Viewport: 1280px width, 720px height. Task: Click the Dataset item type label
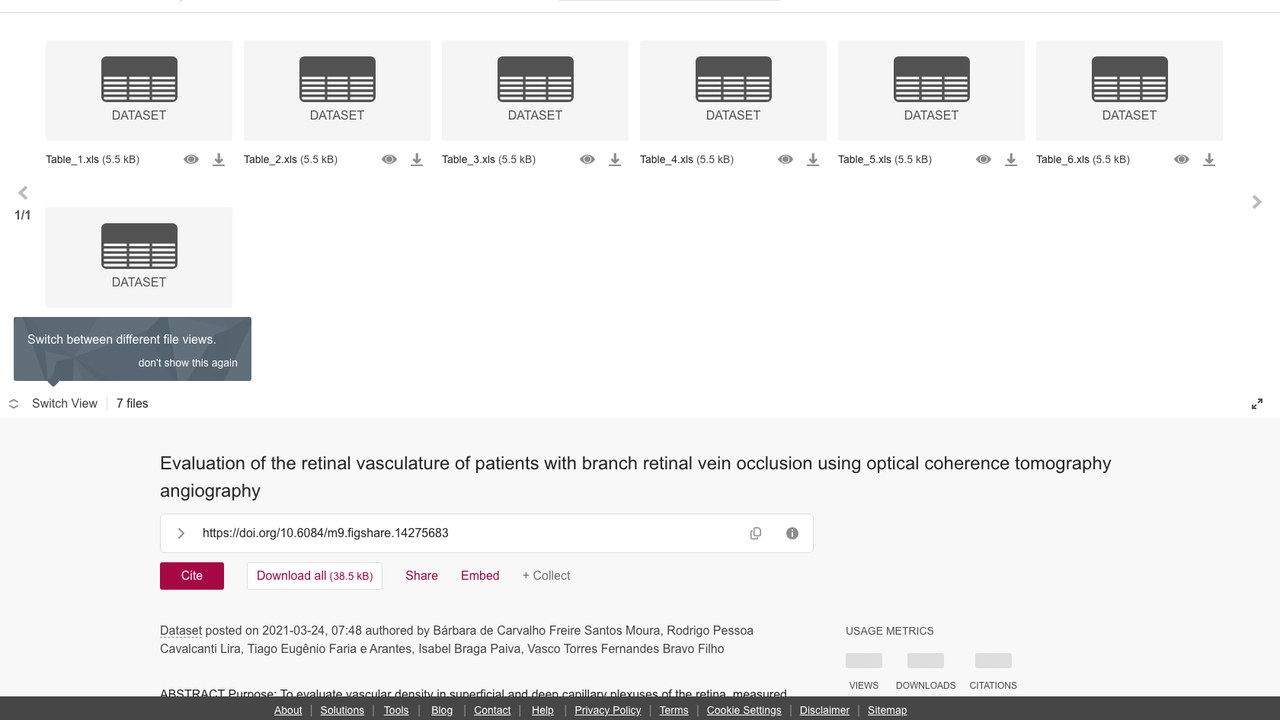coord(181,631)
